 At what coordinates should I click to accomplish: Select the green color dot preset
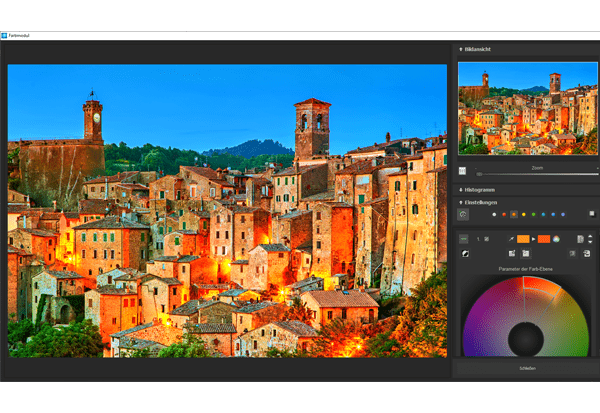533,215
